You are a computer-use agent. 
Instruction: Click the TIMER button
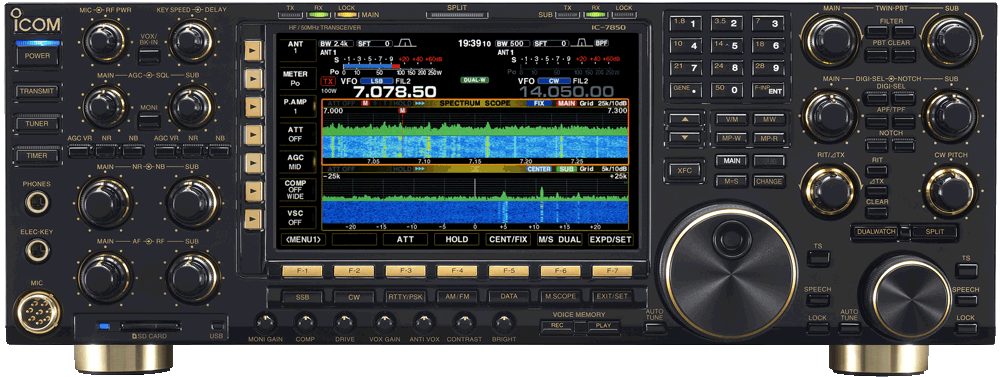tap(36, 155)
